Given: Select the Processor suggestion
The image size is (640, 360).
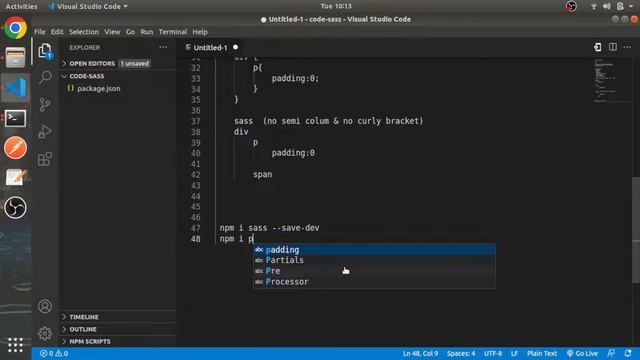Looking at the screenshot, I should (x=374, y=282).
